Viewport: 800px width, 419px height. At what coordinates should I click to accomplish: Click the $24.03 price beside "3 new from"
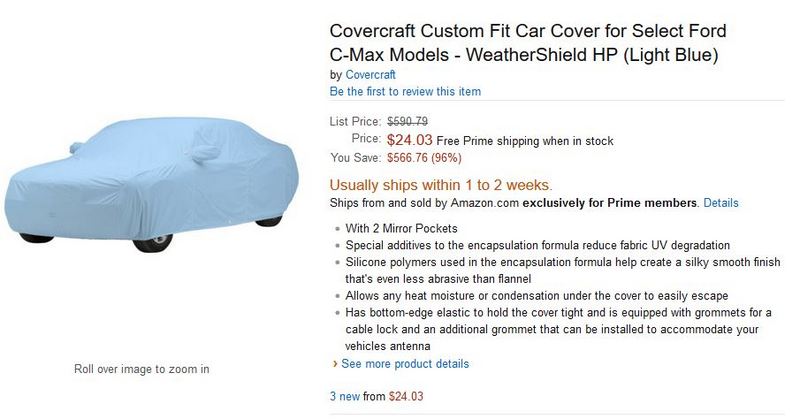pos(406,396)
